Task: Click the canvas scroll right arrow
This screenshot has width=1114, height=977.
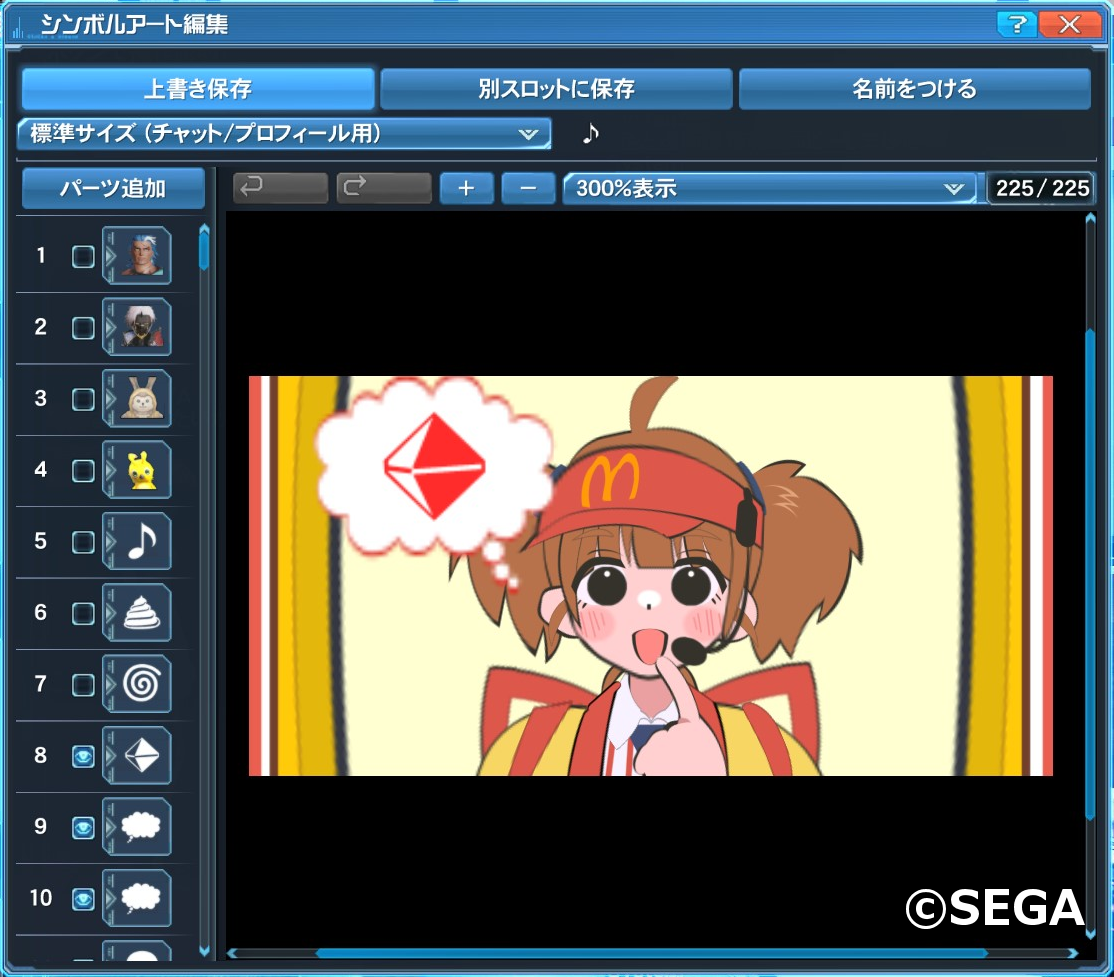Action: (1073, 953)
